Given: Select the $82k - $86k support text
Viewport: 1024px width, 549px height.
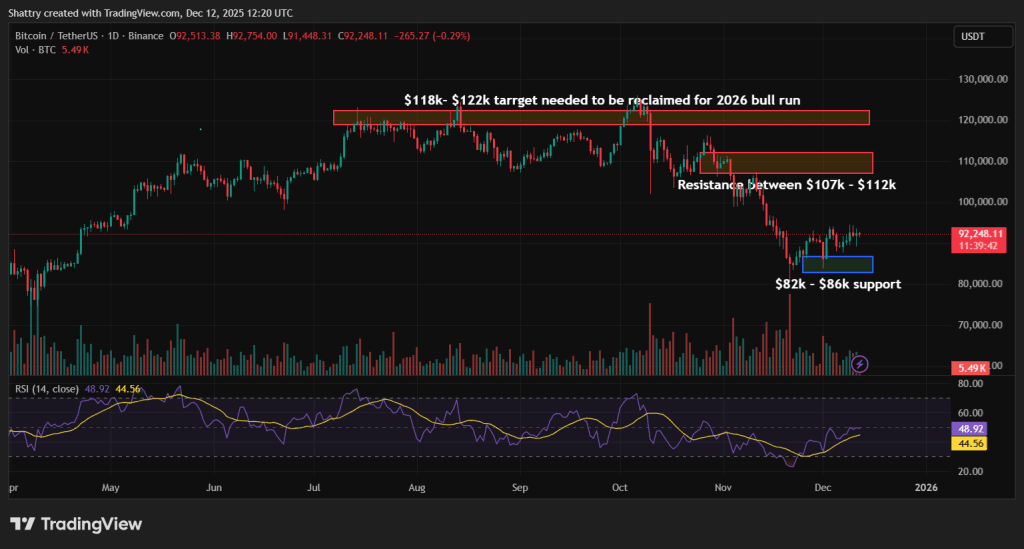Looking at the screenshot, I should tap(838, 284).
